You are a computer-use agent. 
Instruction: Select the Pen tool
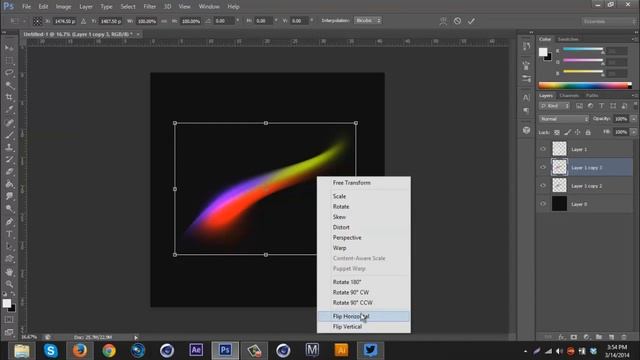coord(9,222)
